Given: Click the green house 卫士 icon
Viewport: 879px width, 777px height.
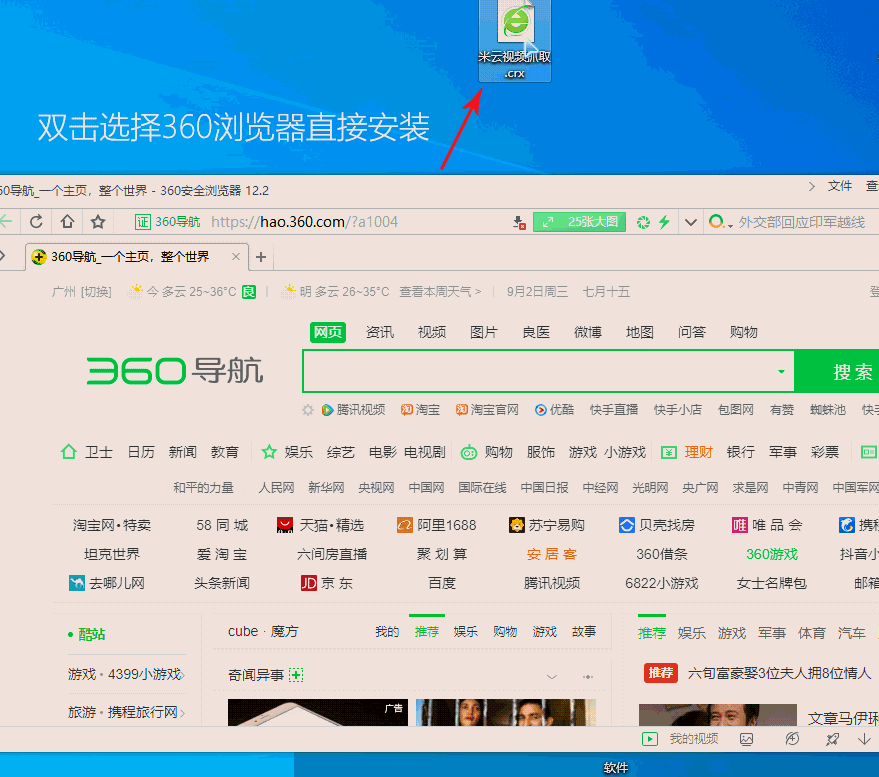Looking at the screenshot, I should pyautogui.click(x=68, y=452).
